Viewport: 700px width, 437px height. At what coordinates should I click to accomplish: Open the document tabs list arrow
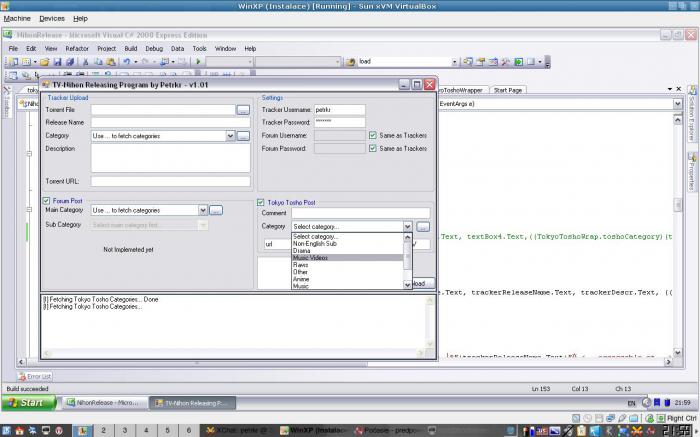(x=670, y=89)
